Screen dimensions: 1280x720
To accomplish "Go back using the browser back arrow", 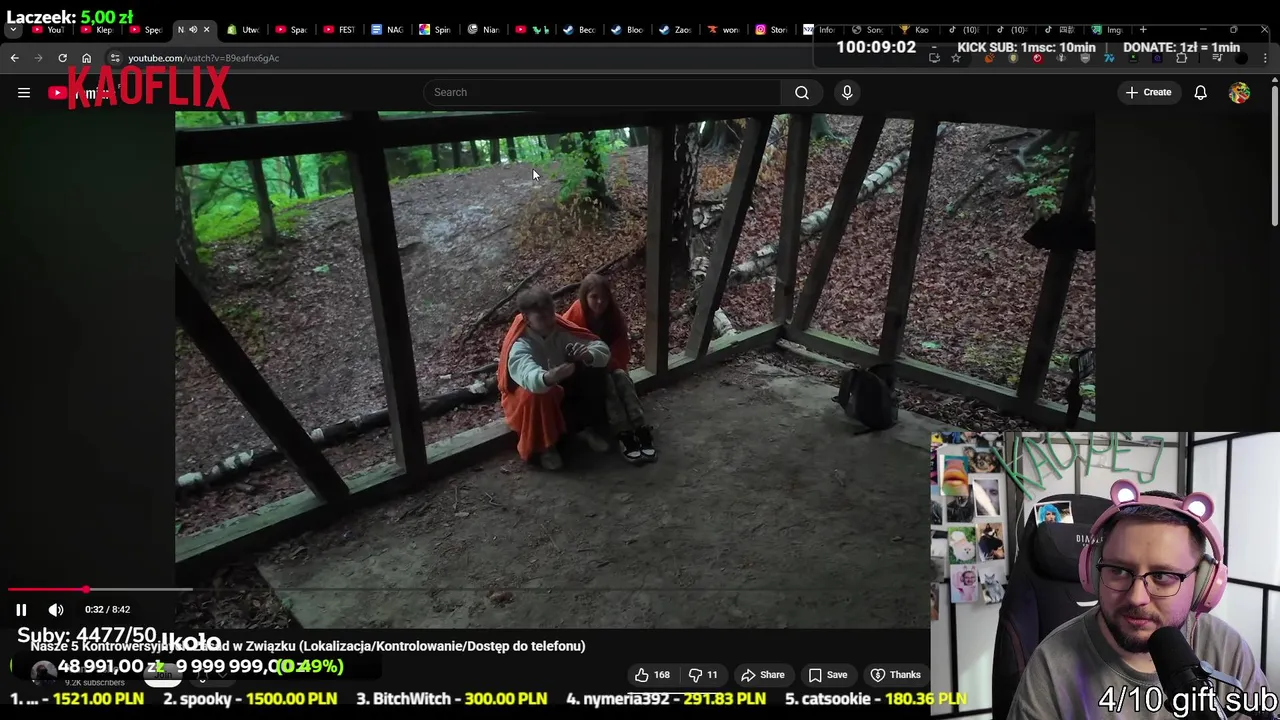I will point(14,58).
